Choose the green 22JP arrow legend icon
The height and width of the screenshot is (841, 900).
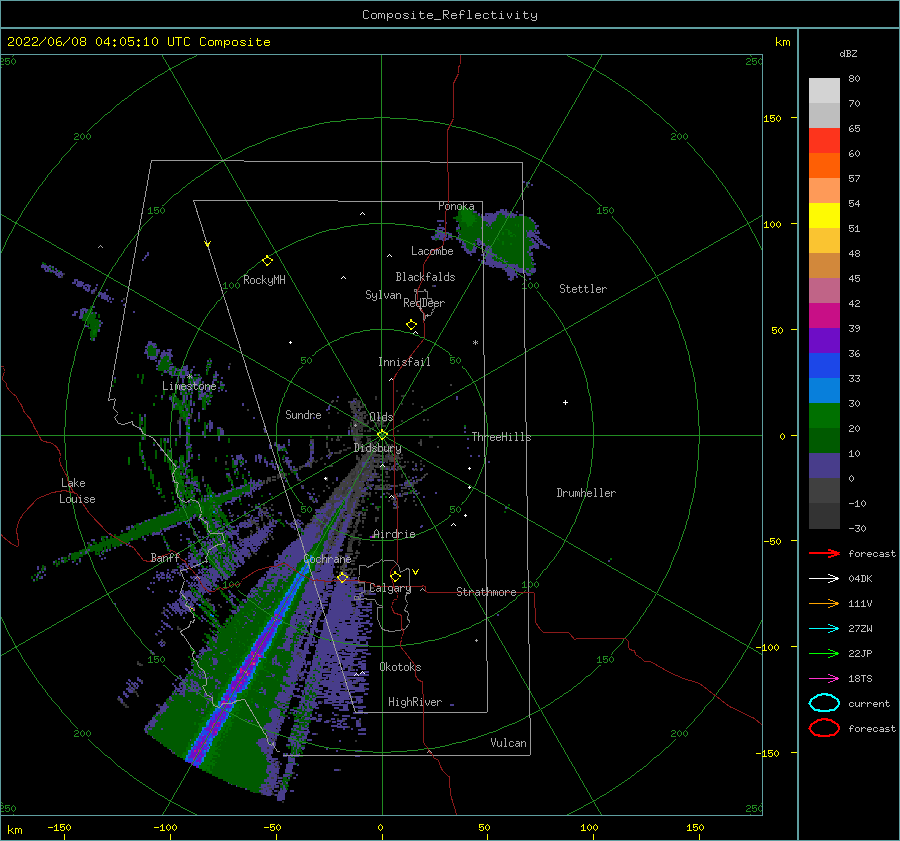pos(824,653)
